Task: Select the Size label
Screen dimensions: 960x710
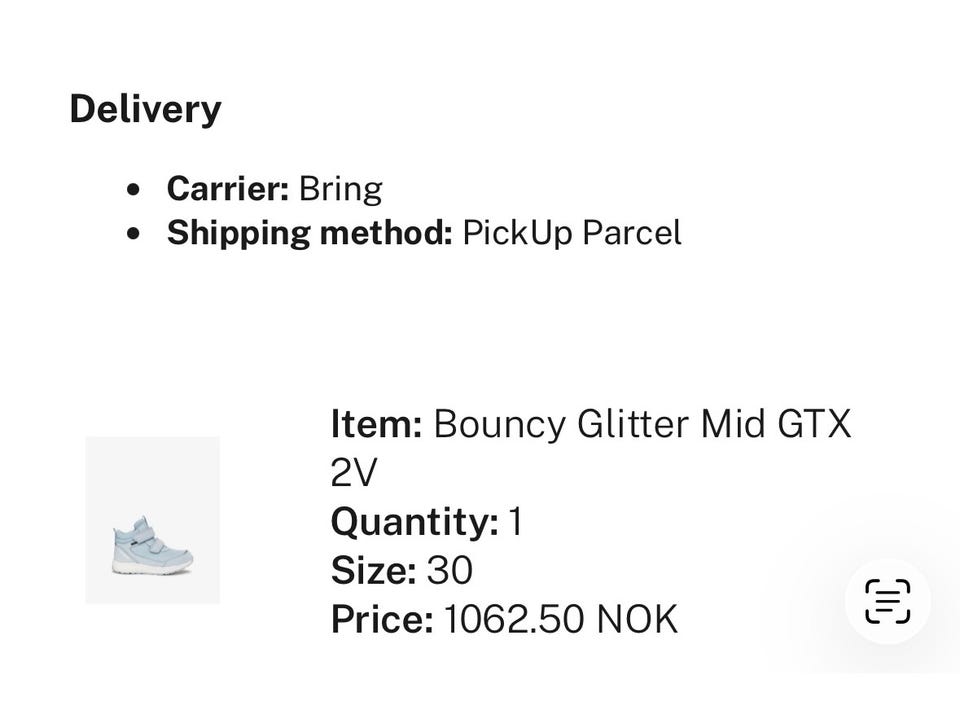Action: pos(373,570)
